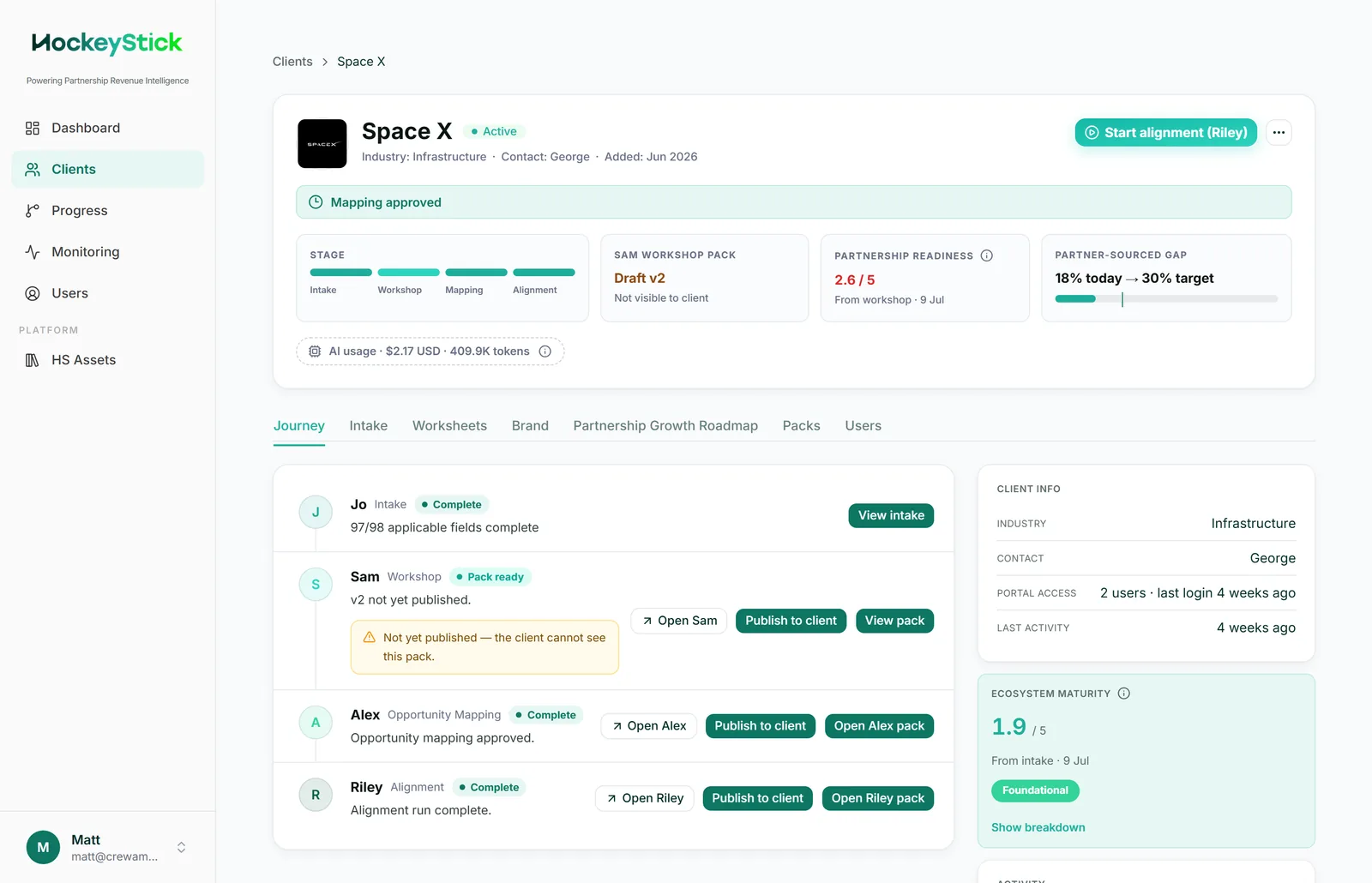Click the Space X company logo
Image resolution: width=1372 pixels, height=883 pixels.
tap(322, 143)
